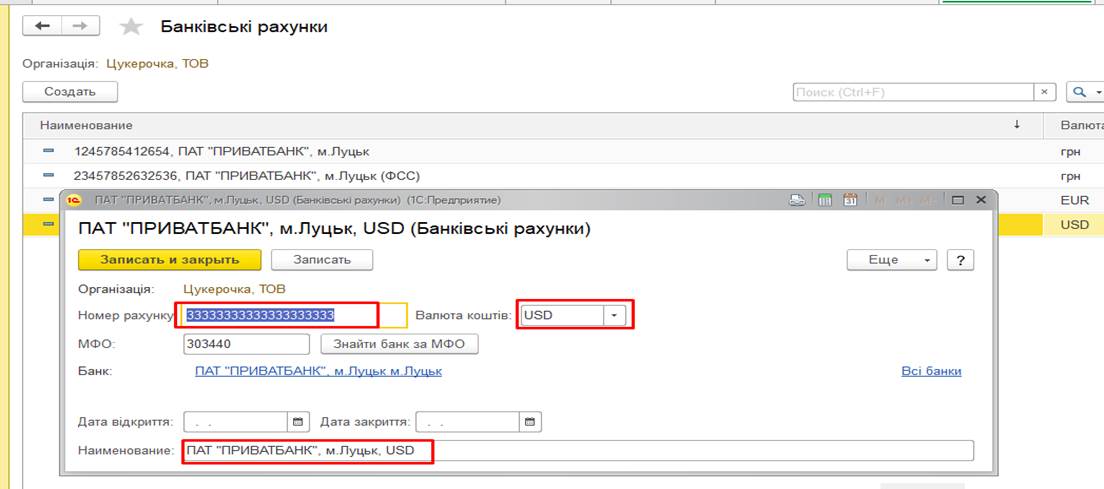1104x489 pixels.
Task: Open the Всі банки link
Action: [x=931, y=371]
